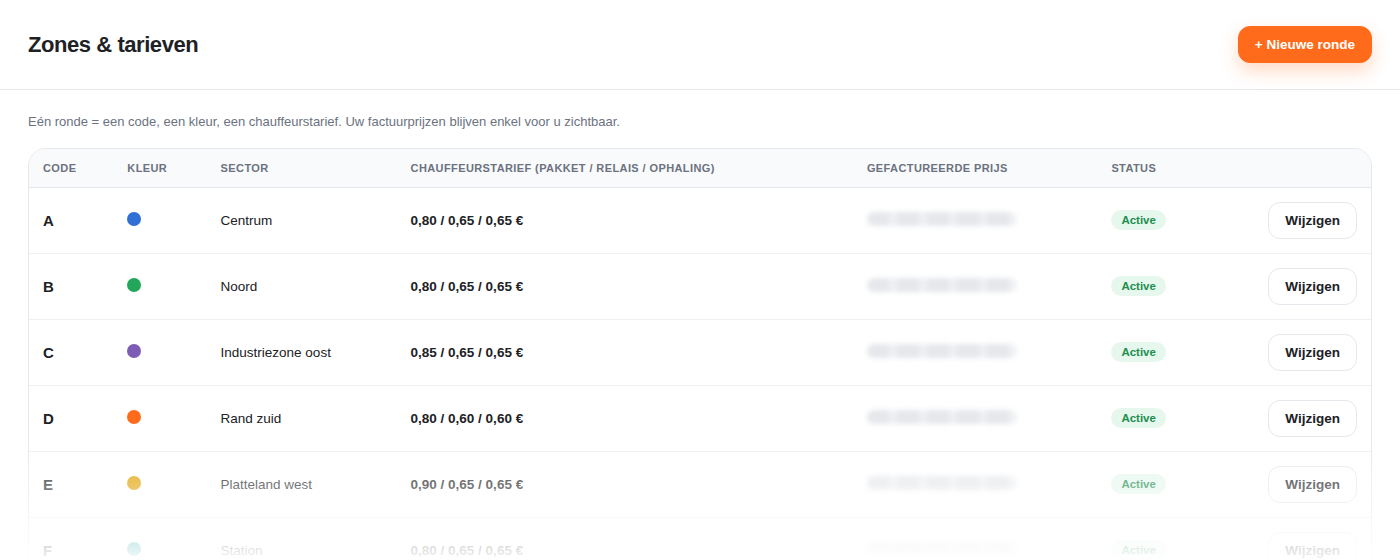The height and width of the screenshot is (560, 1400).
Task: Click the SECTOR column header
Action: pyautogui.click(x=244, y=168)
